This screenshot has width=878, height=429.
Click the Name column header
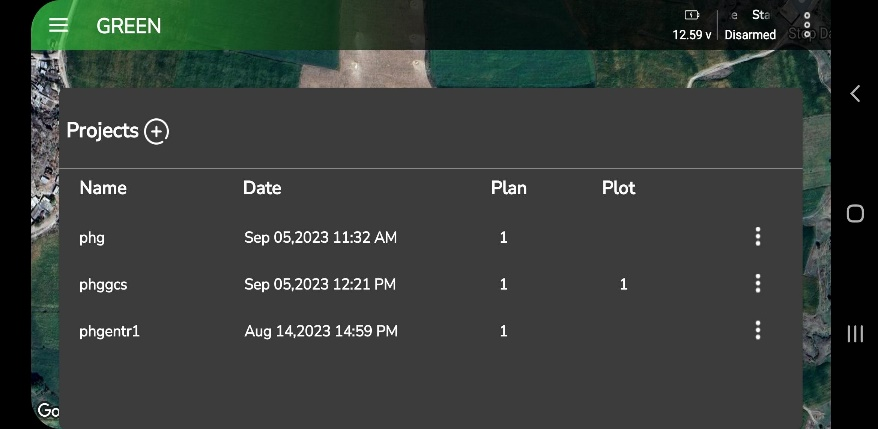tap(103, 188)
